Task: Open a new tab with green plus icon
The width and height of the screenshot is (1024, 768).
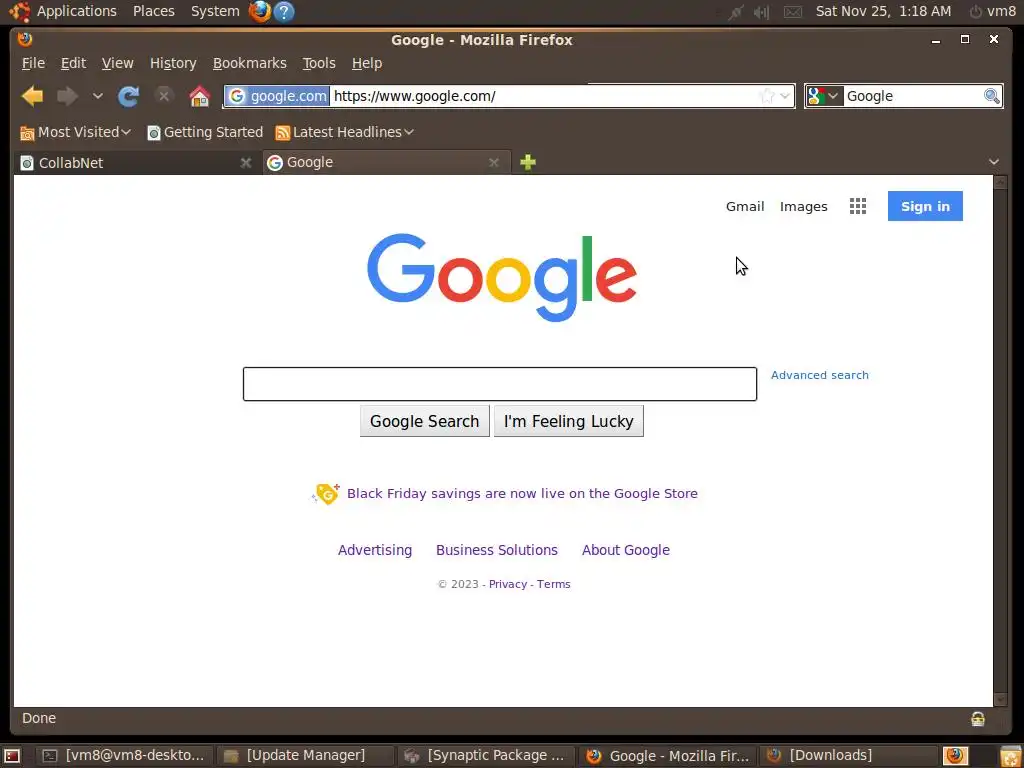Action: (x=528, y=162)
